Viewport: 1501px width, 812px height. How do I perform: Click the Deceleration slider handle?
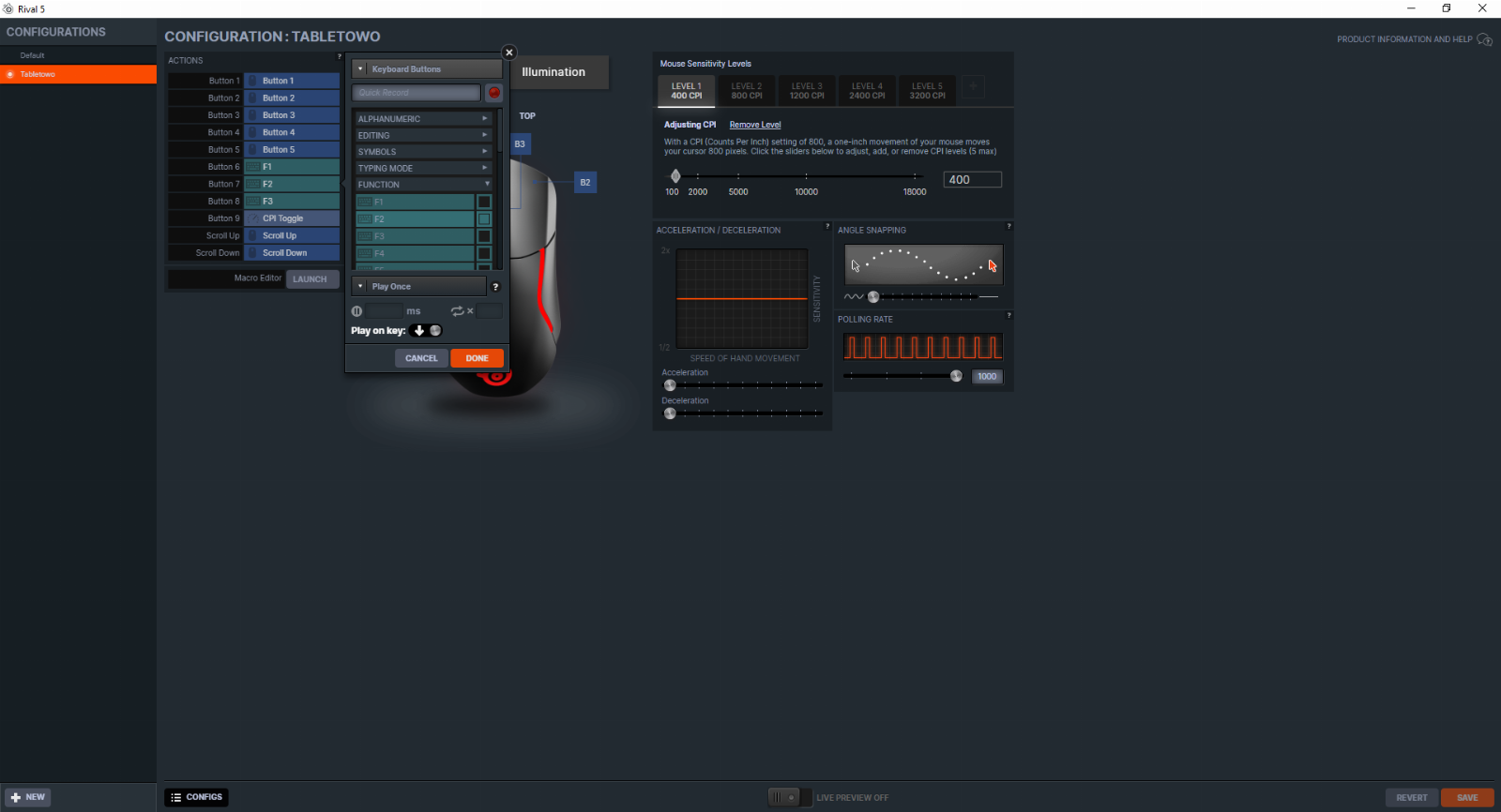click(x=670, y=414)
